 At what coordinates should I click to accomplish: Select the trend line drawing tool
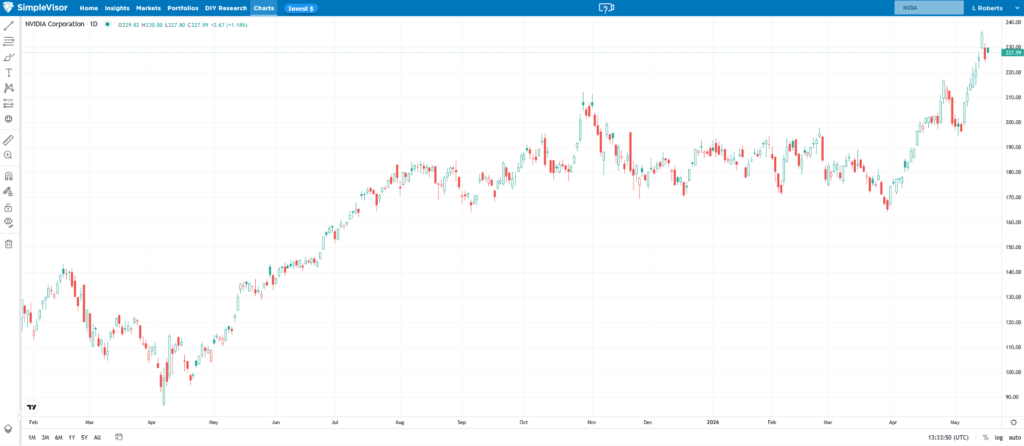[8, 26]
